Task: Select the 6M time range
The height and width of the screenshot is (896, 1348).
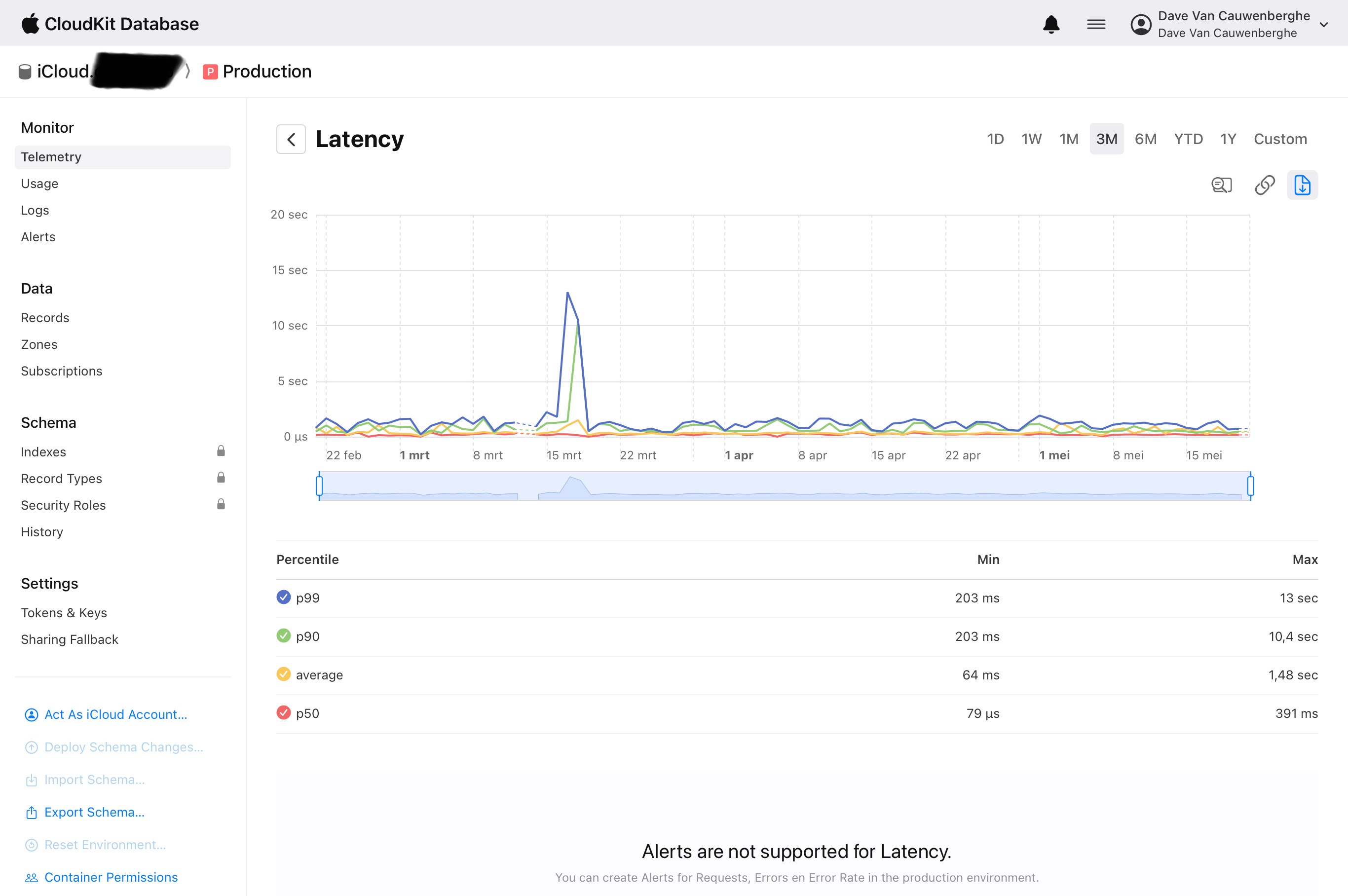Action: [1145, 139]
